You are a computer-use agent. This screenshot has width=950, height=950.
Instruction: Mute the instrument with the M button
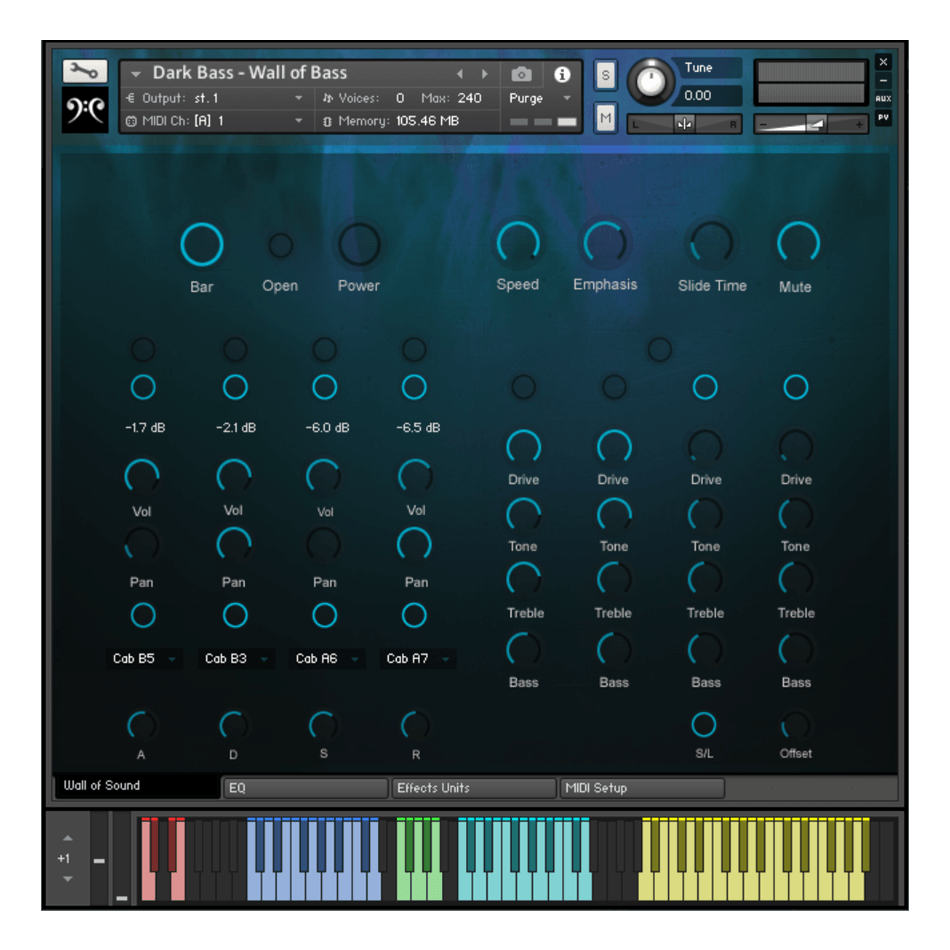[x=605, y=118]
